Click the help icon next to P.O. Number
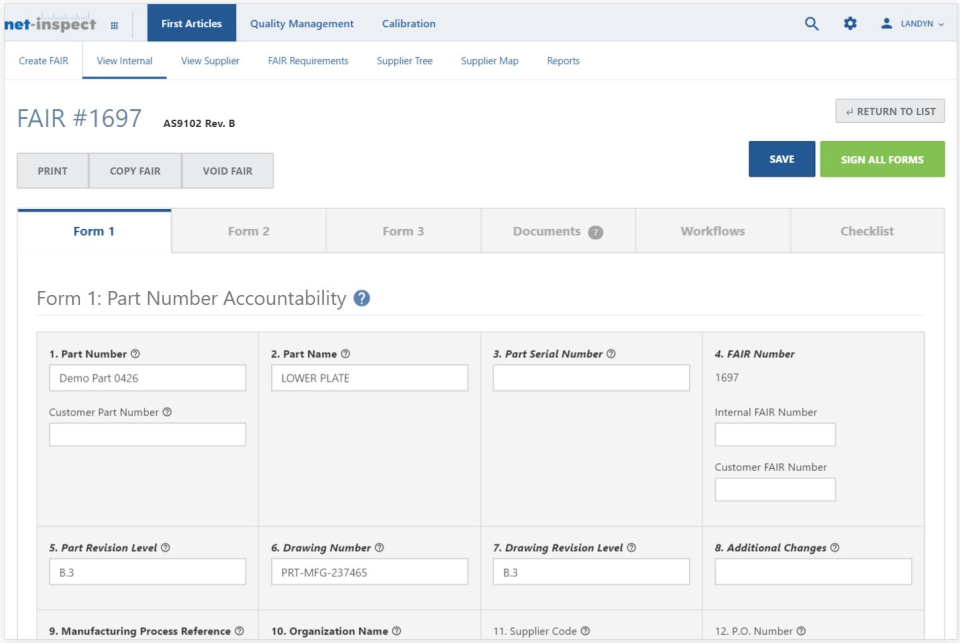Image resolution: width=960 pixels, height=643 pixels. point(799,630)
